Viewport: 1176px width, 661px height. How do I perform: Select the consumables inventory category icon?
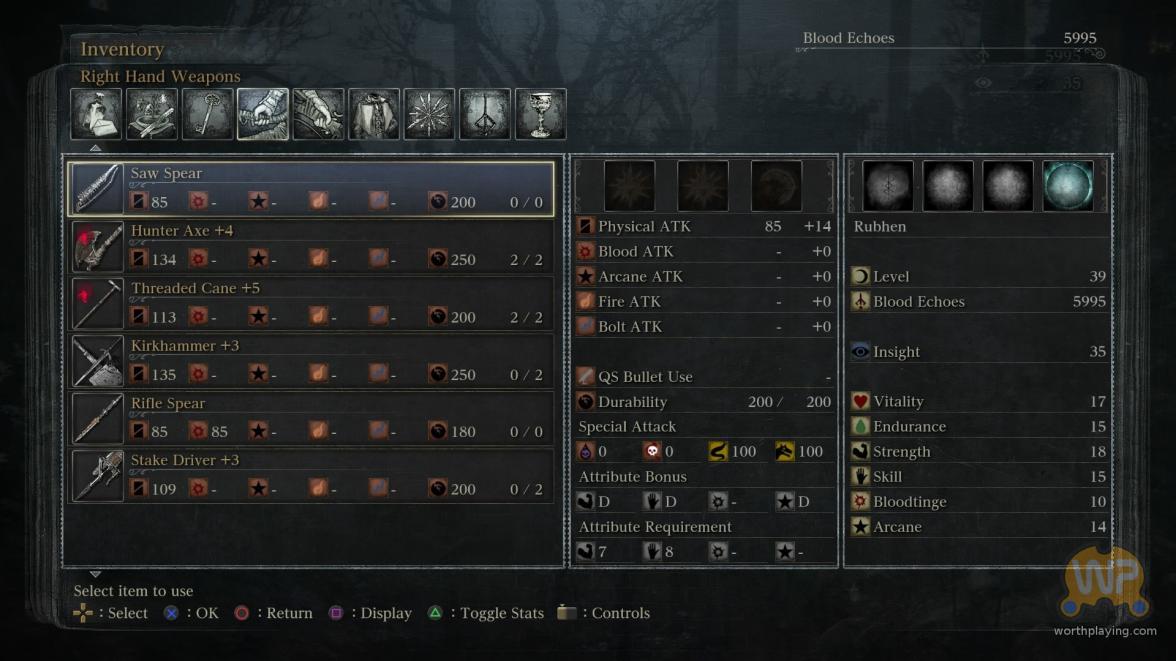96,114
